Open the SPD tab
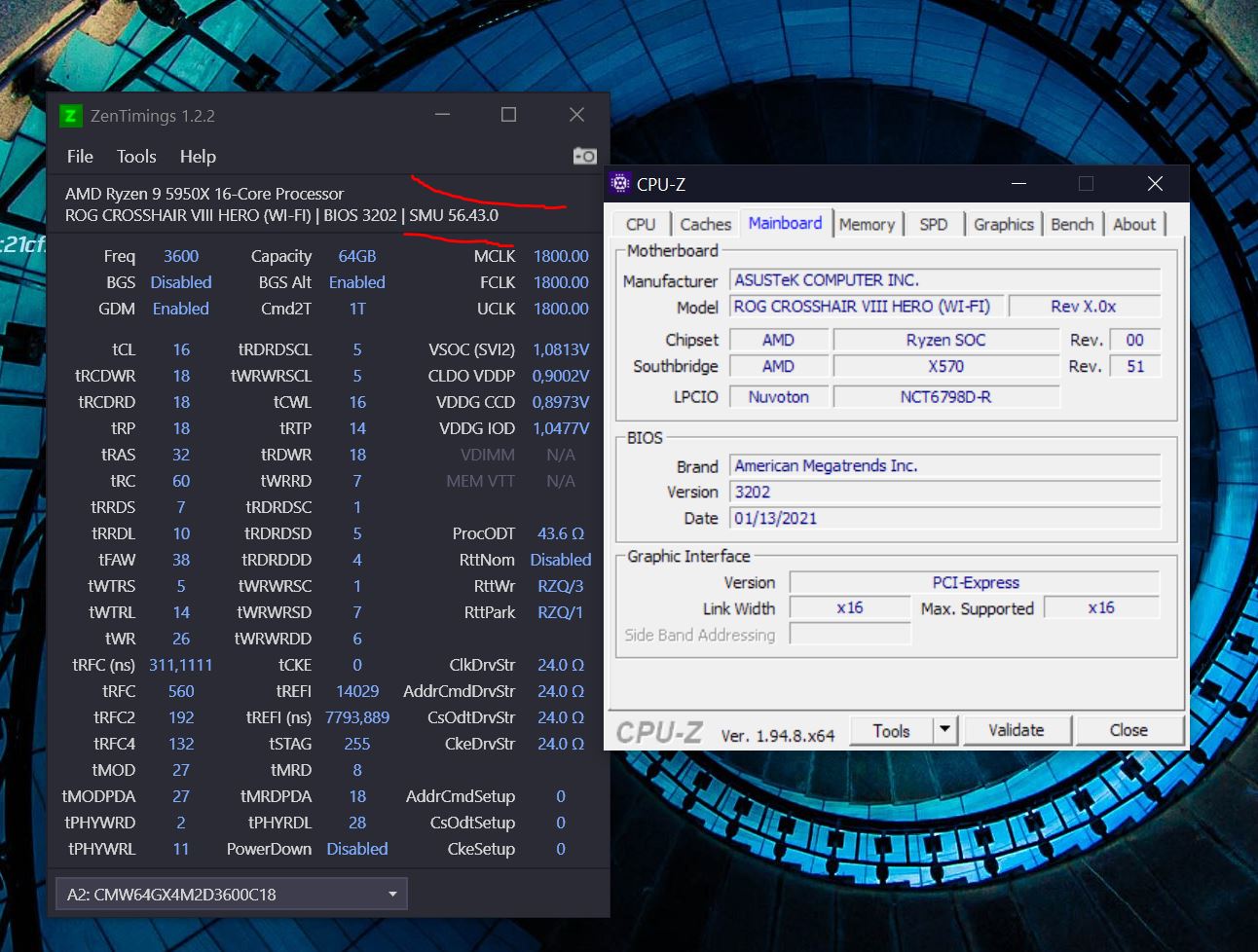 point(933,224)
